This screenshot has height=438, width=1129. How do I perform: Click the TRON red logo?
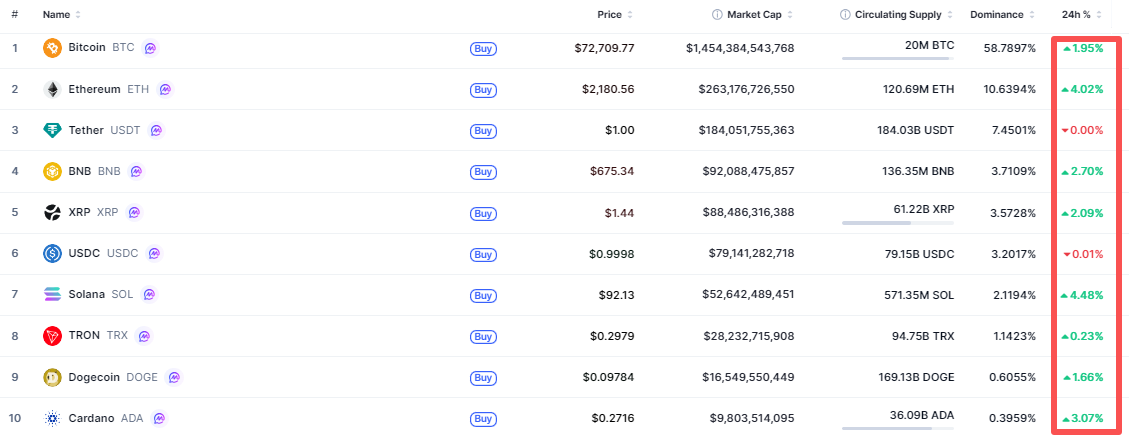click(53, 335)
